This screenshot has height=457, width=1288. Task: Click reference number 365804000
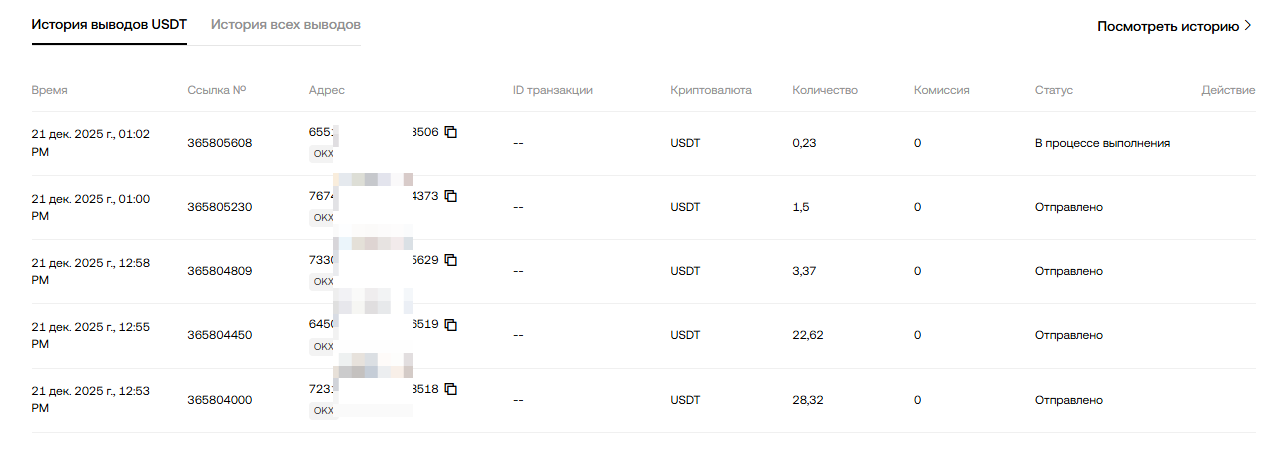220,400
